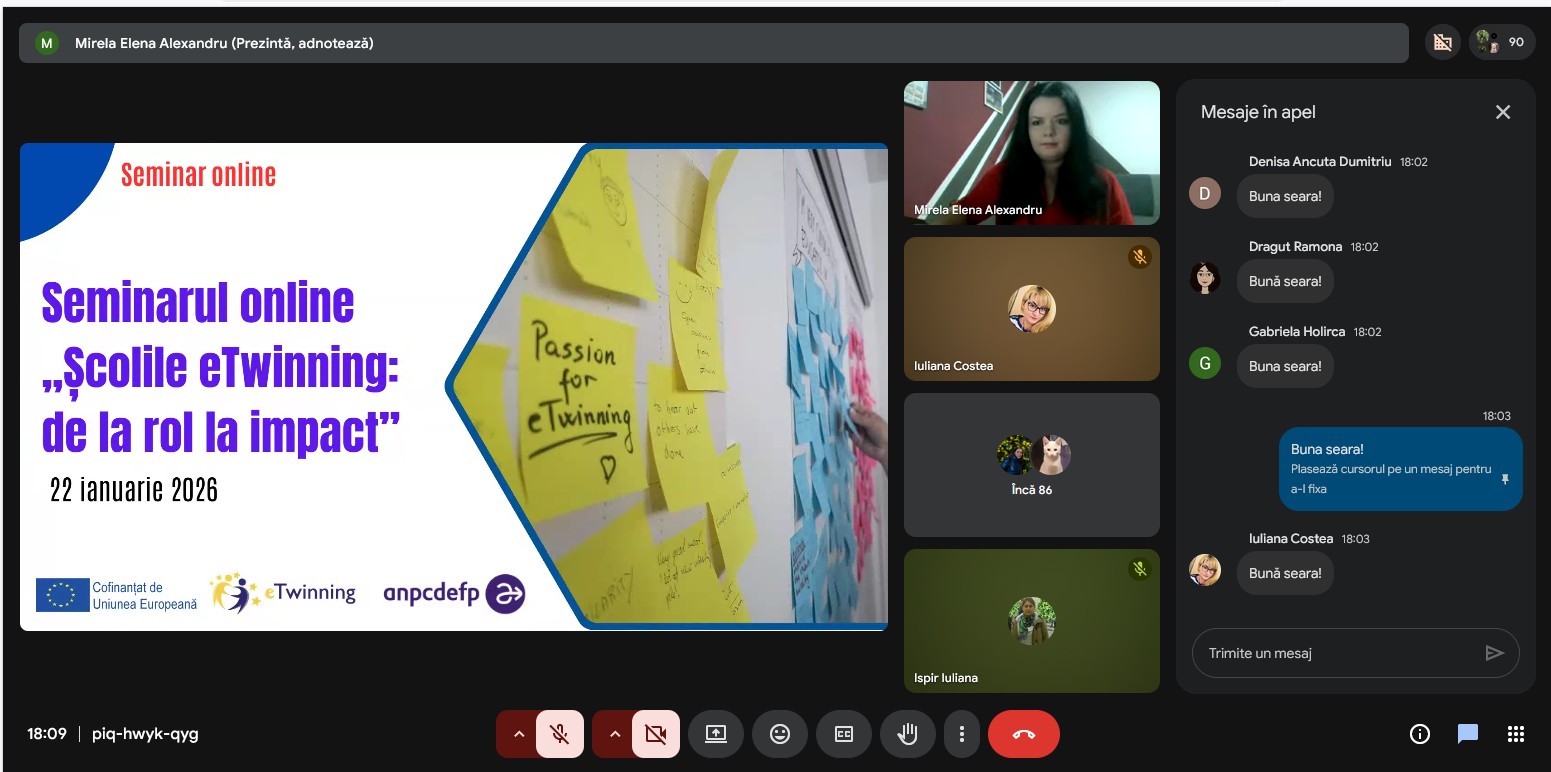
Task: Click the send message arrow icon
Action: pos(1494,653)
